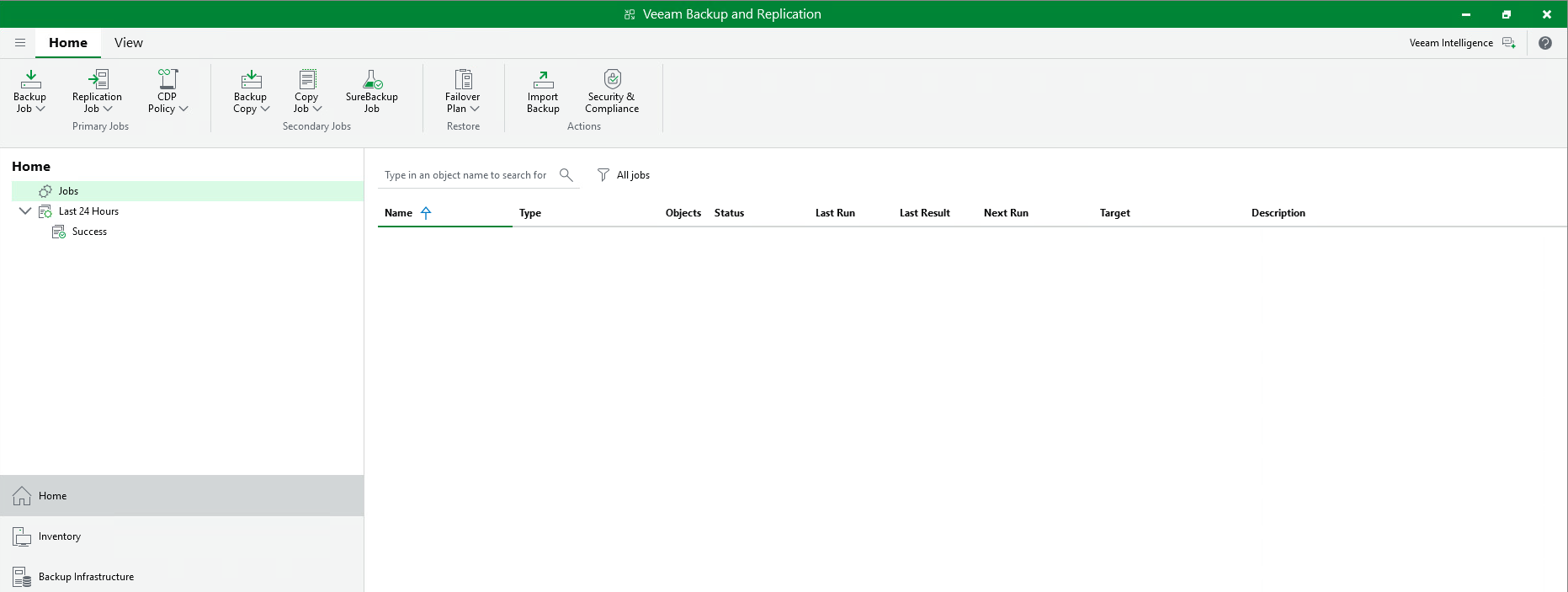Sort by the Next Run column header
Viewport: 1568px width, 592px height.
click(x=1006, y=213)
